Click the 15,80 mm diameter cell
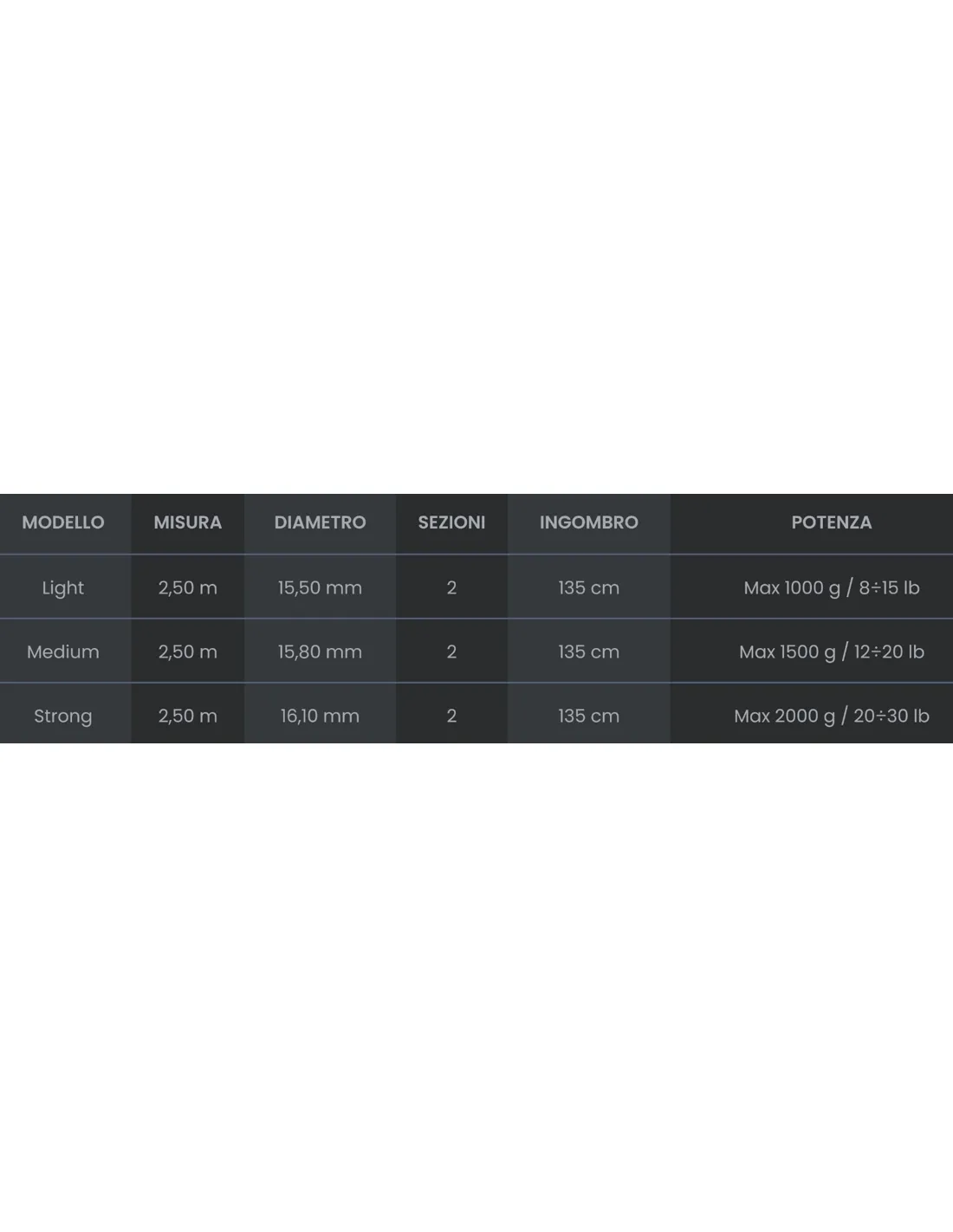This screenshot has height=1232, width=953. 320,652
